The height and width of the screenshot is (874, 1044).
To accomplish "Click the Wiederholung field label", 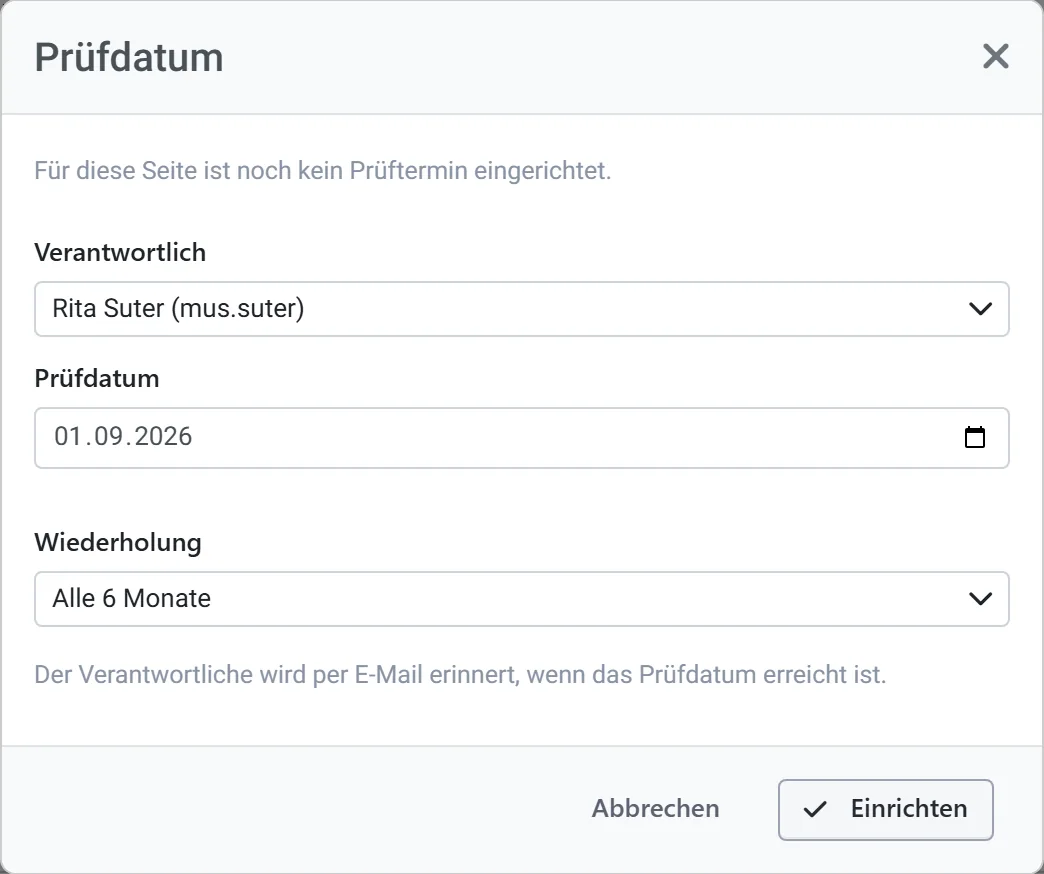I will click(x=118, y=542).
